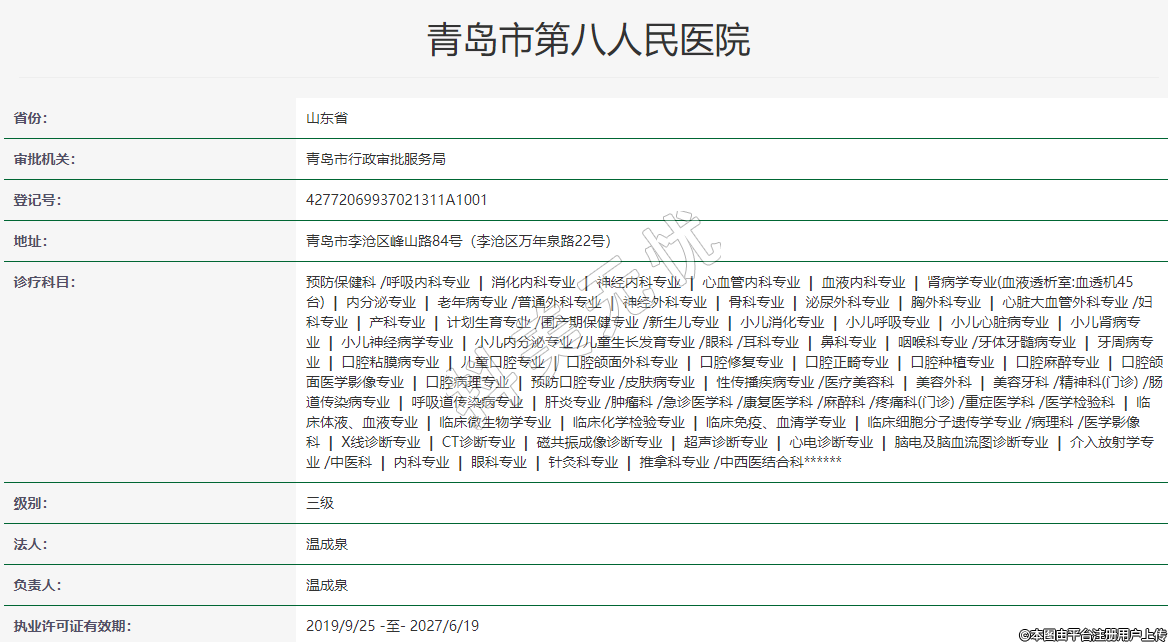
Task: Click the hospital title 青岛市第八人民医院
Action: coord(588,41)
